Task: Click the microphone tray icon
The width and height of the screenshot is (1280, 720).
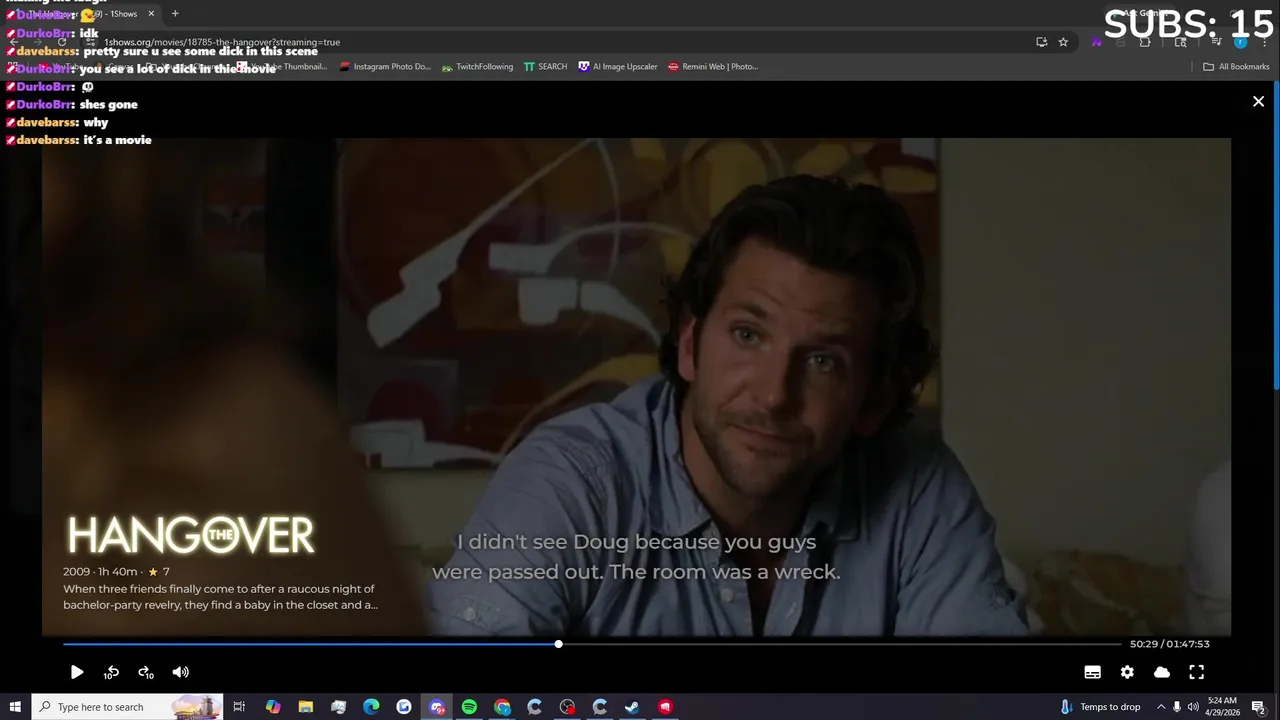Action: click(x=1177, y=707)
